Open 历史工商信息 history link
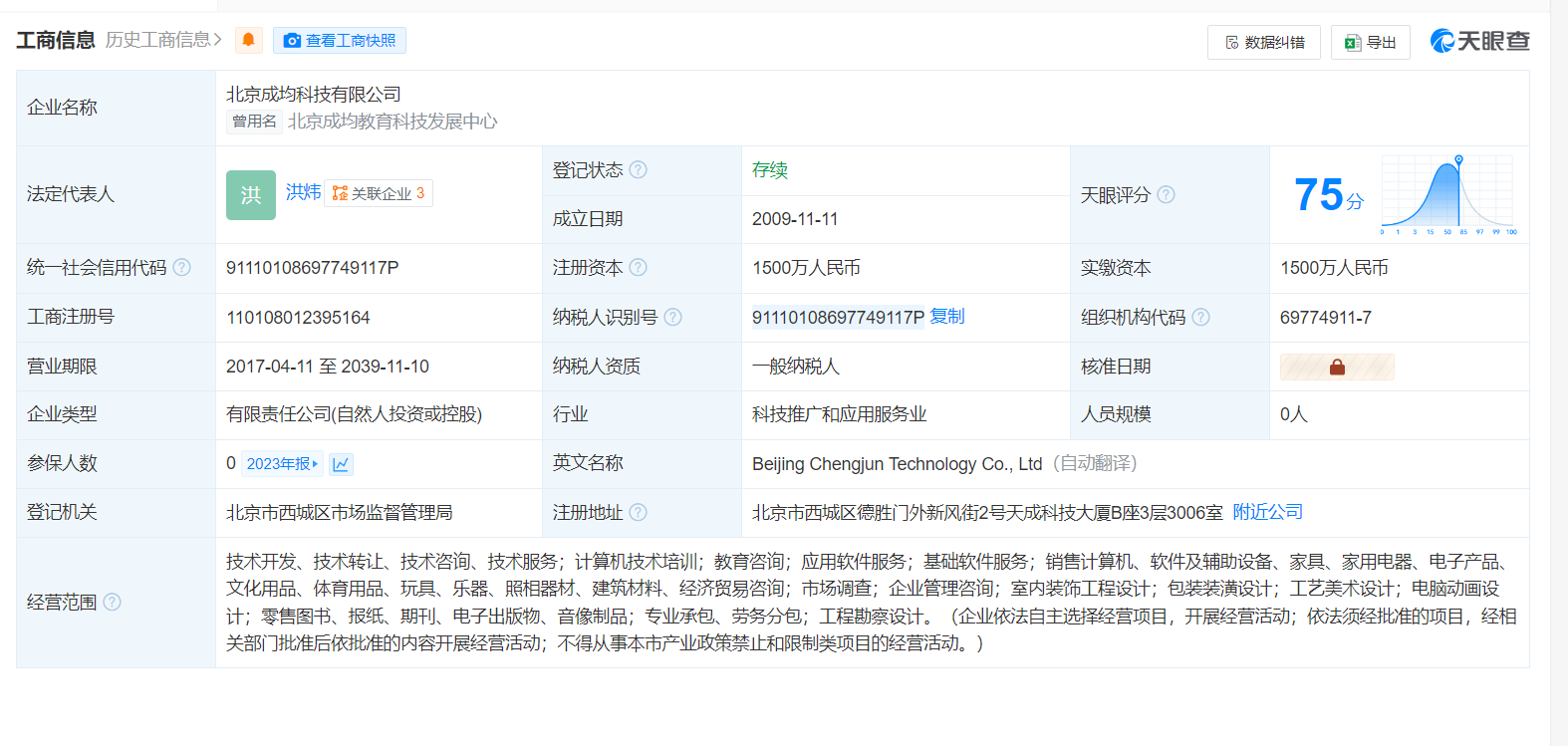1568x746 pixels. tap(163, 40)
